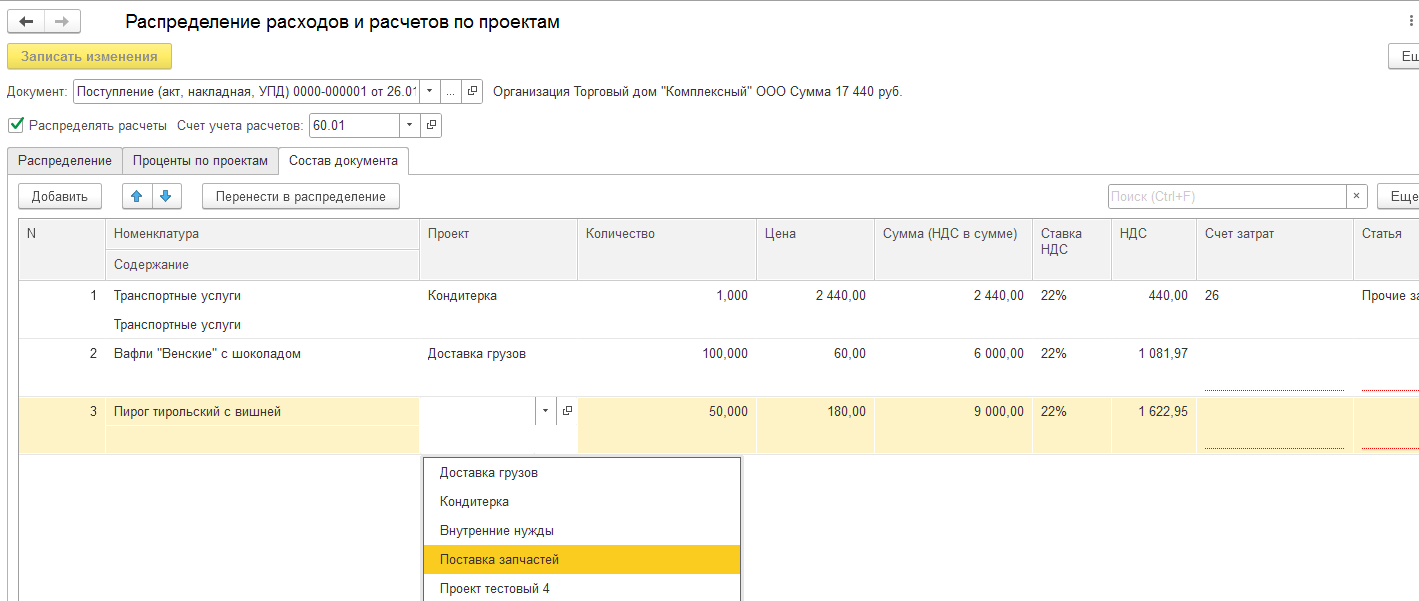
Task: Move row up with blue arrow
Action: pyautogui.click(x=137, y=197)
